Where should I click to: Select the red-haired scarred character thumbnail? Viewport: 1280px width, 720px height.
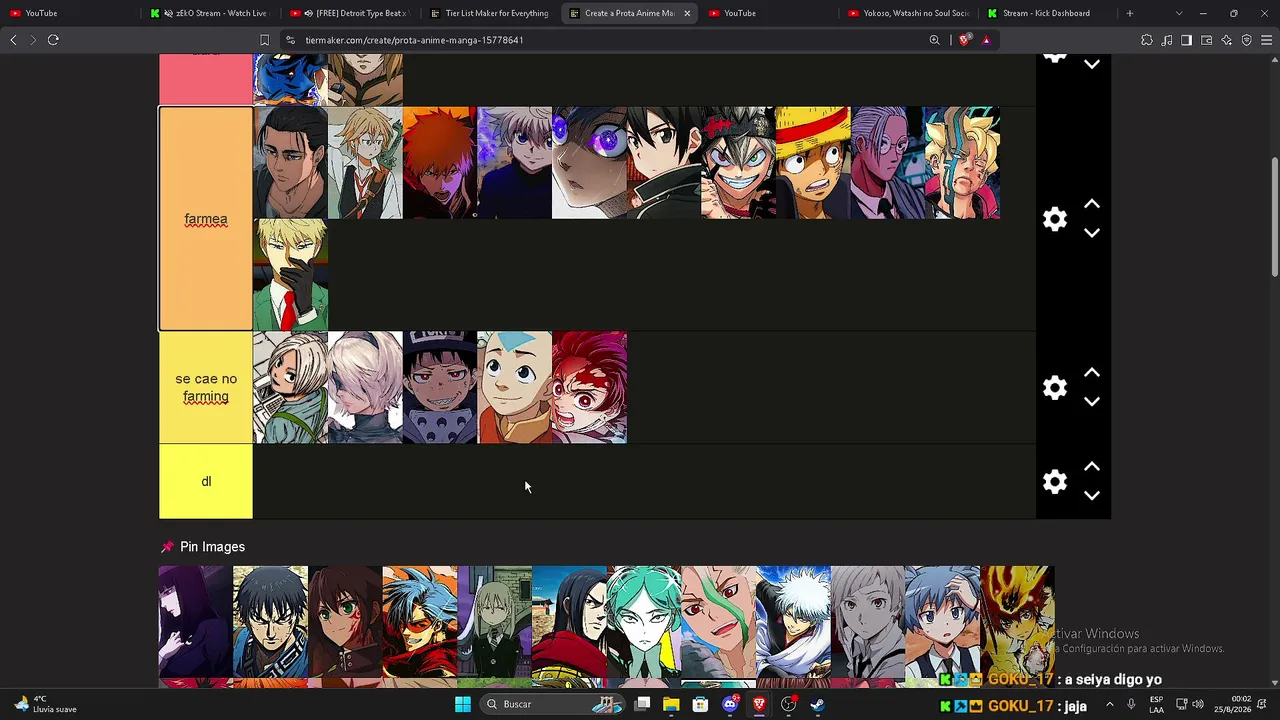(x=590, y=387)
